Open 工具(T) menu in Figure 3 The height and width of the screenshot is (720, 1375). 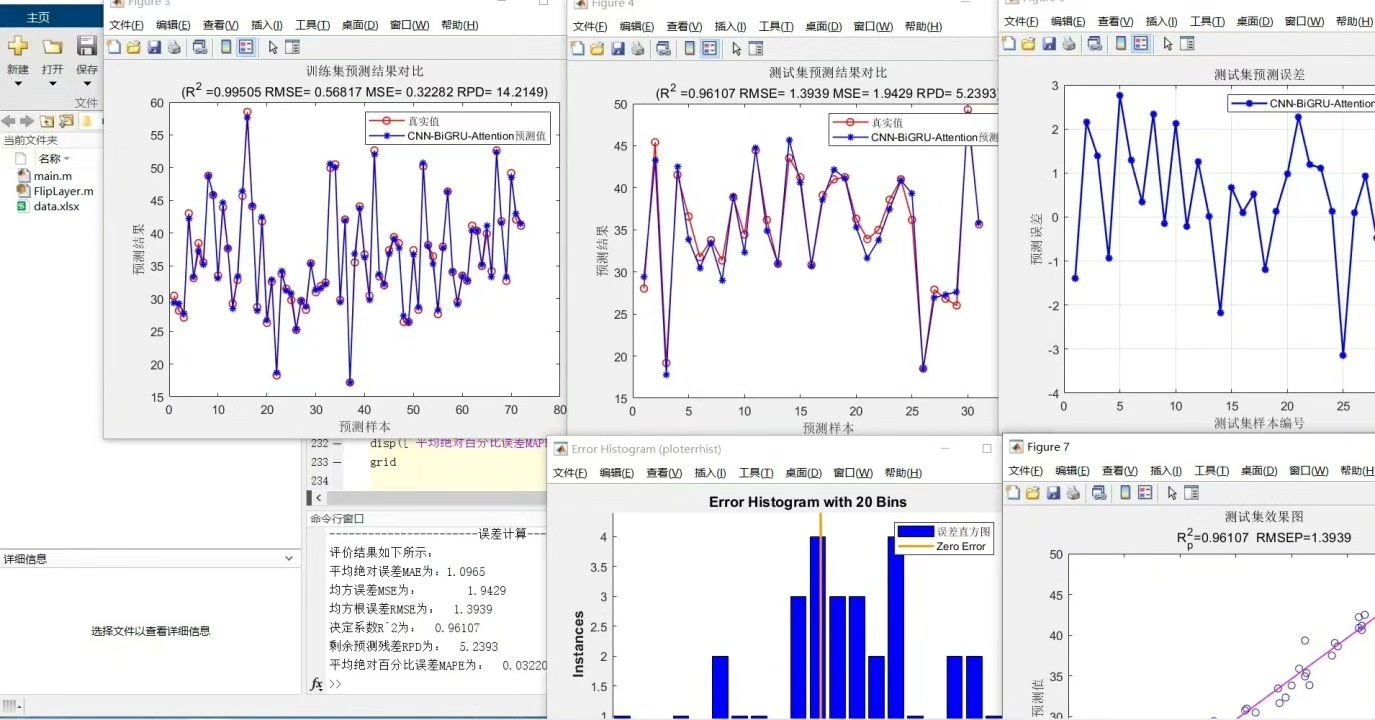(312, 25)
